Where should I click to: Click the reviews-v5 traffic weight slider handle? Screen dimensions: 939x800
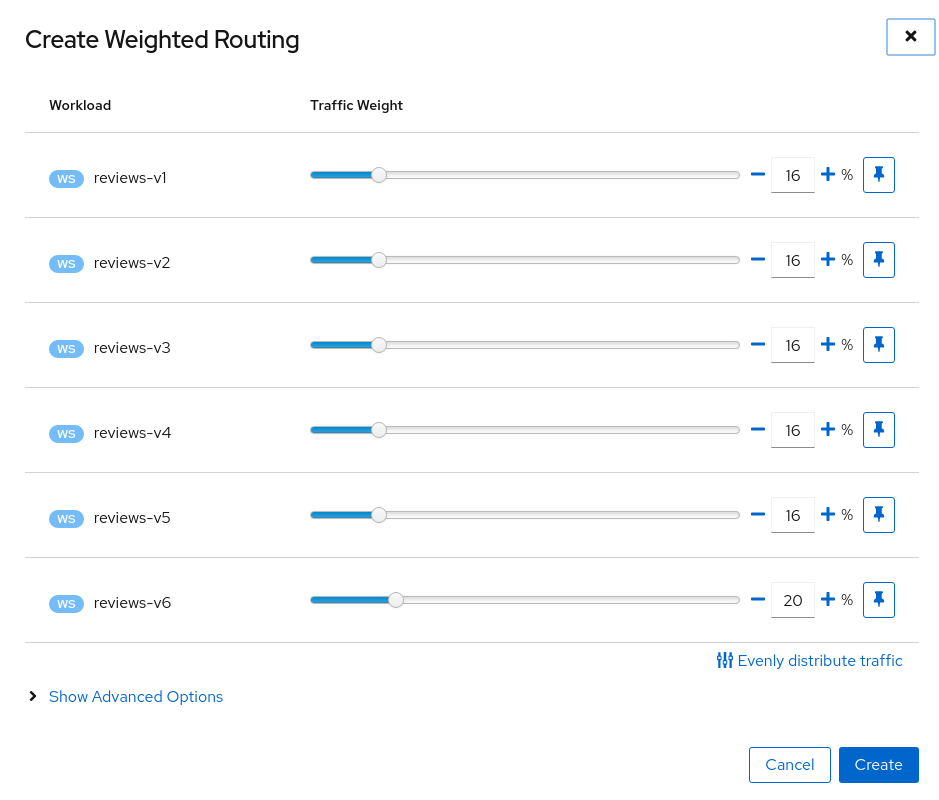378,514
